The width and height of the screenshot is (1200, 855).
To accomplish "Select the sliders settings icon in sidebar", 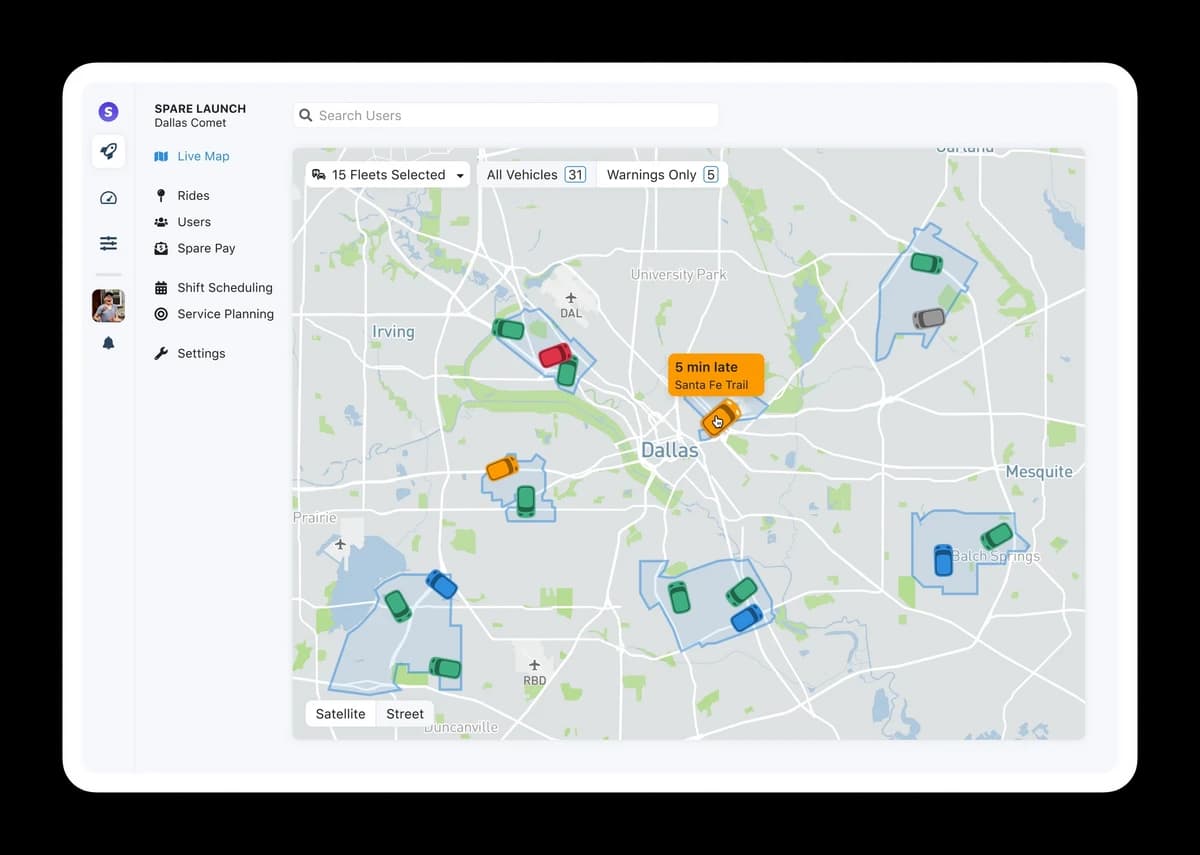I will coord(108,243).
